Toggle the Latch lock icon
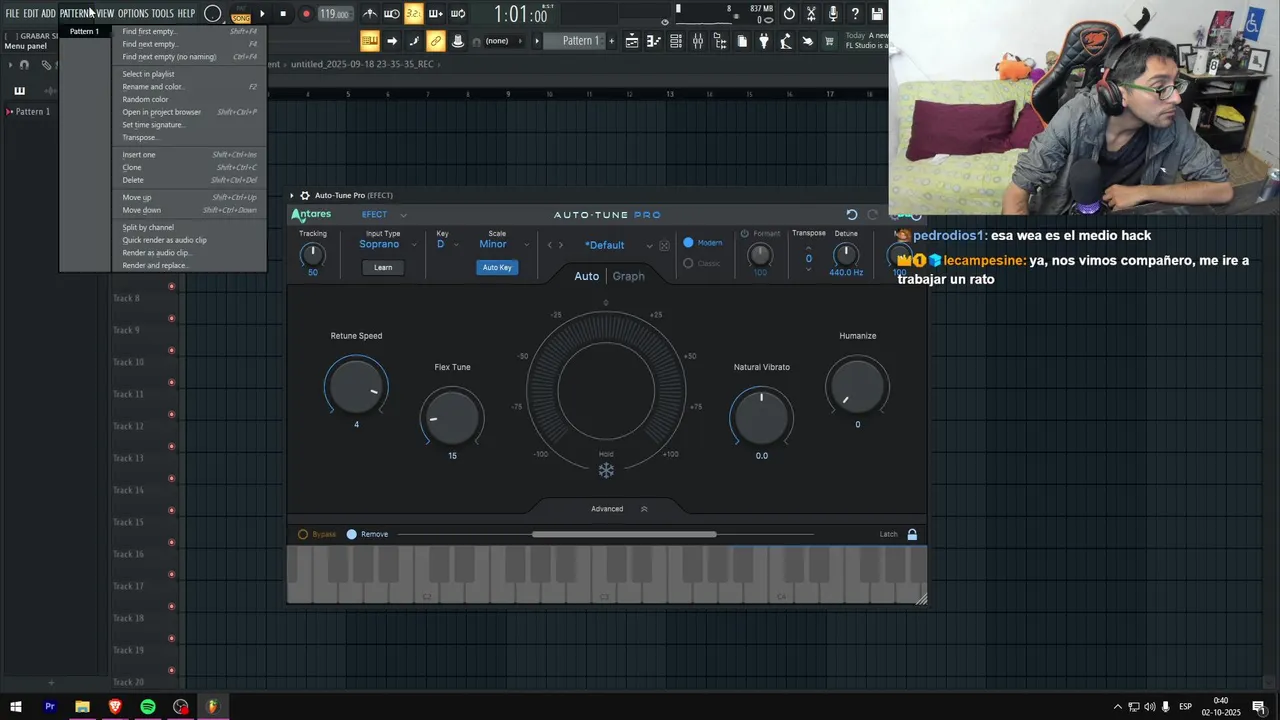This screenshot has height=720, width=1280. coord(912,534)
